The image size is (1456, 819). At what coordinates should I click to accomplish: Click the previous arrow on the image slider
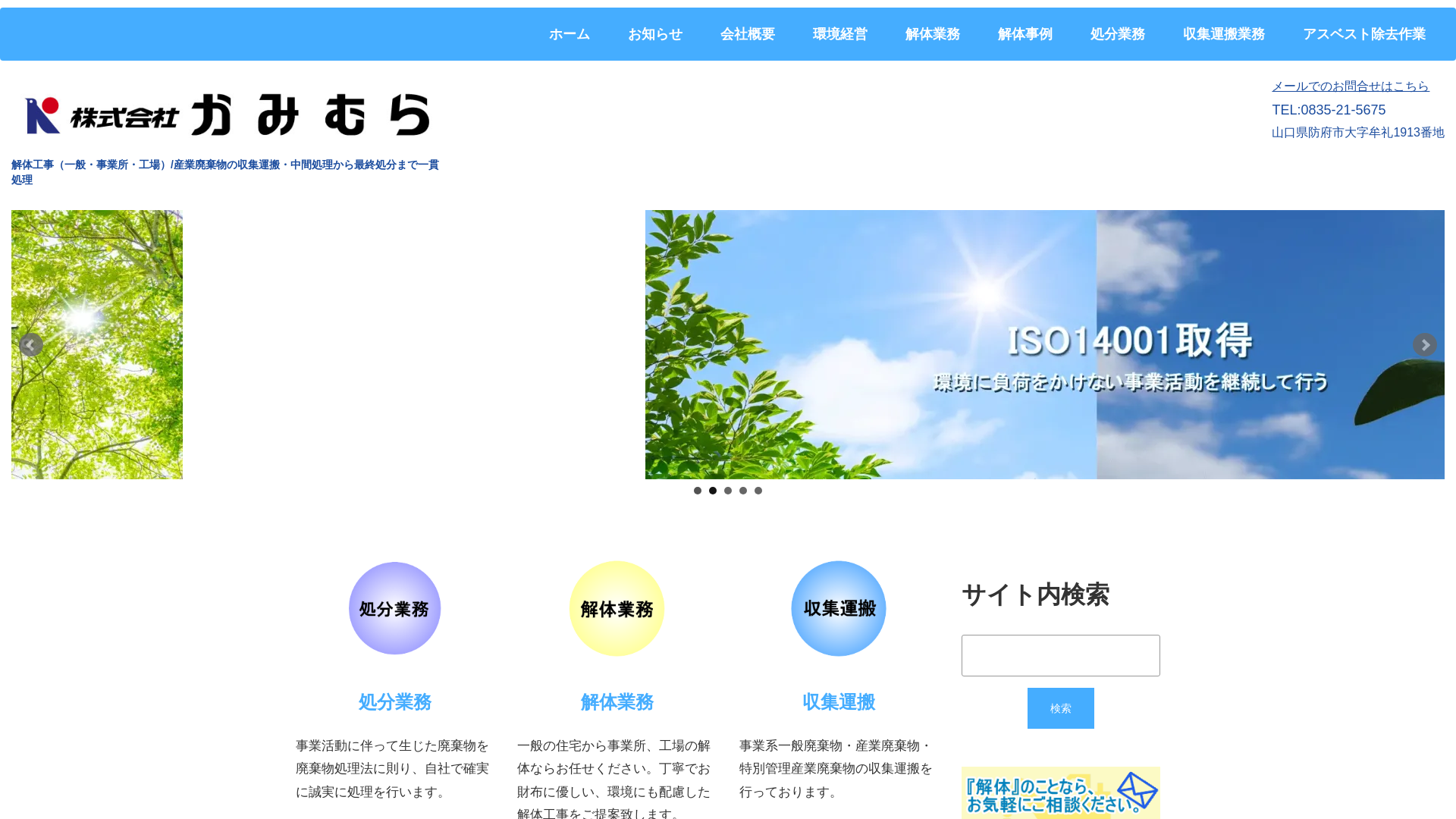click(31, 344)
